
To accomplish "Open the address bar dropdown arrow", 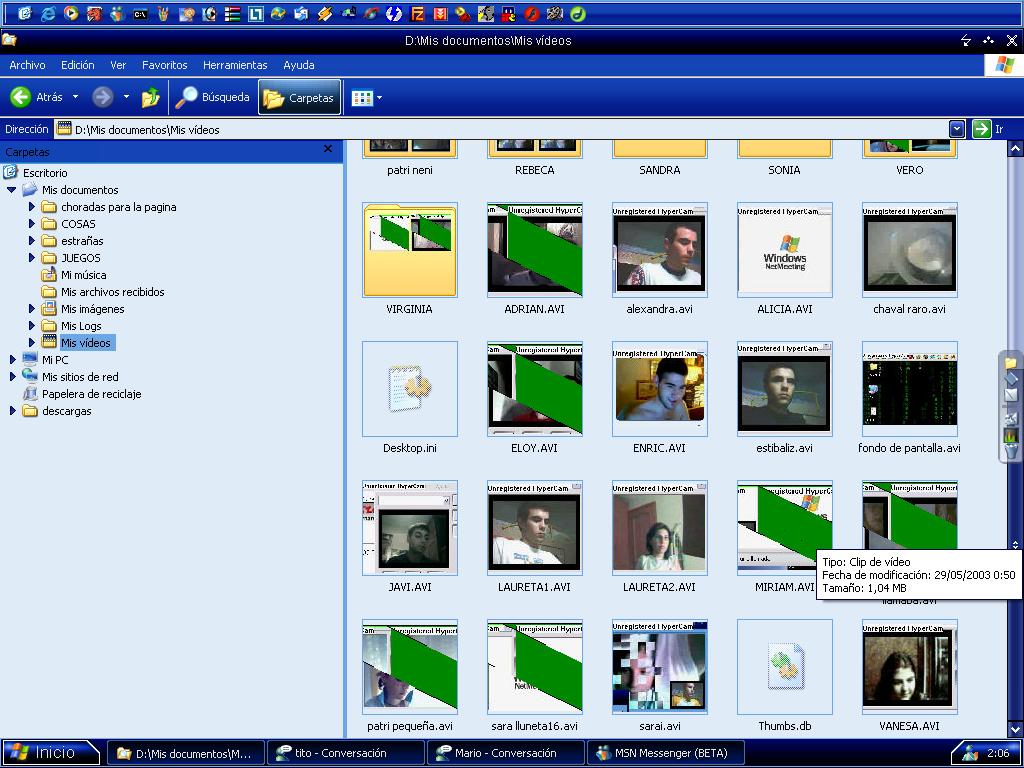I will pos(957,129).
